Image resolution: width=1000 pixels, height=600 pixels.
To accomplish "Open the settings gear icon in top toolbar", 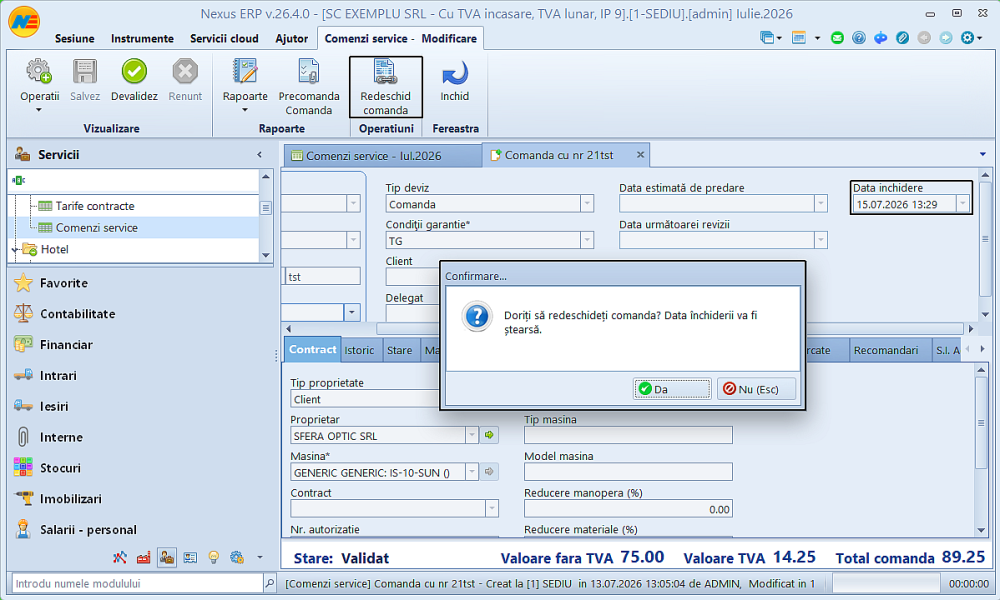I will [x=967, y=38].
